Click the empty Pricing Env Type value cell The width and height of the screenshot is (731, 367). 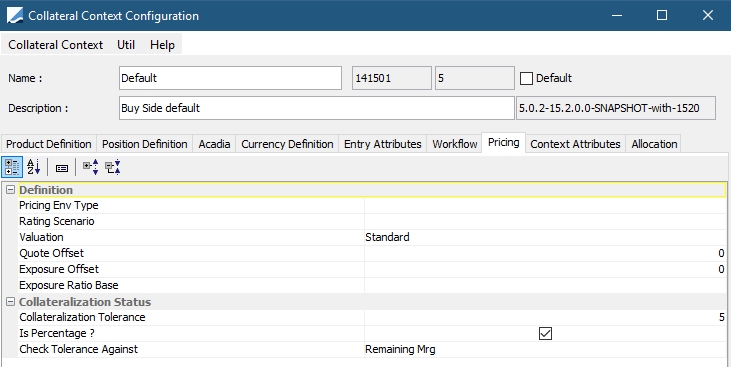point(545,206)
